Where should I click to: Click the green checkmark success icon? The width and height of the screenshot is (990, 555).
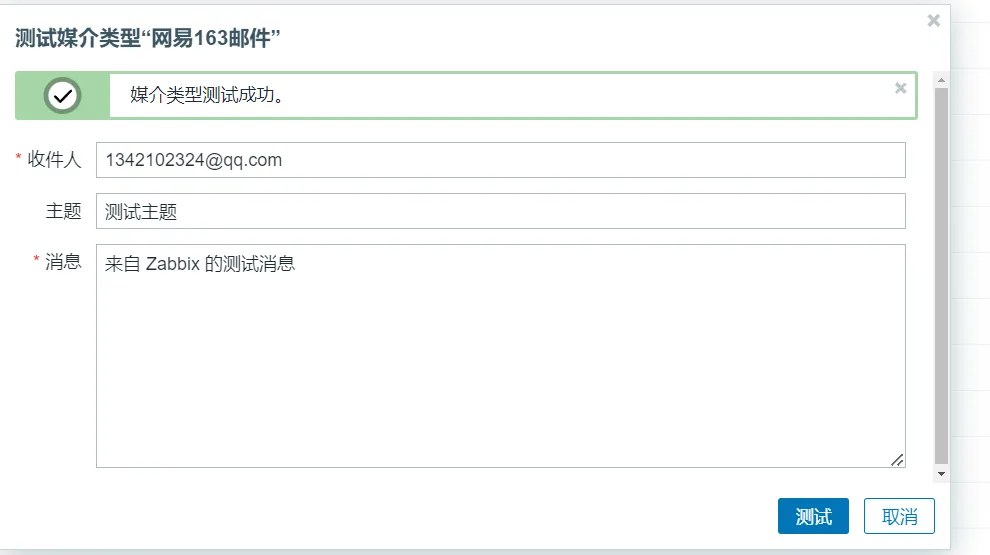[x=63, y=96]
